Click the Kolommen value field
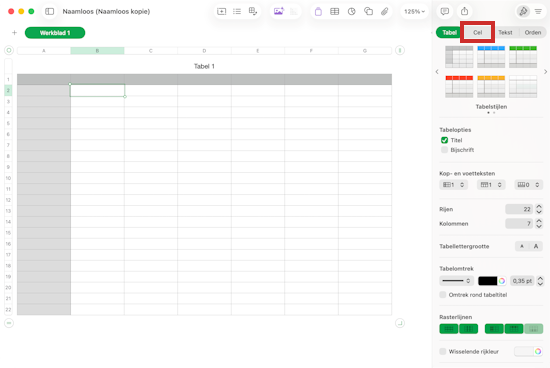This screenshot has height=368, width=550. pyautogui.click(x=519, y=223)
